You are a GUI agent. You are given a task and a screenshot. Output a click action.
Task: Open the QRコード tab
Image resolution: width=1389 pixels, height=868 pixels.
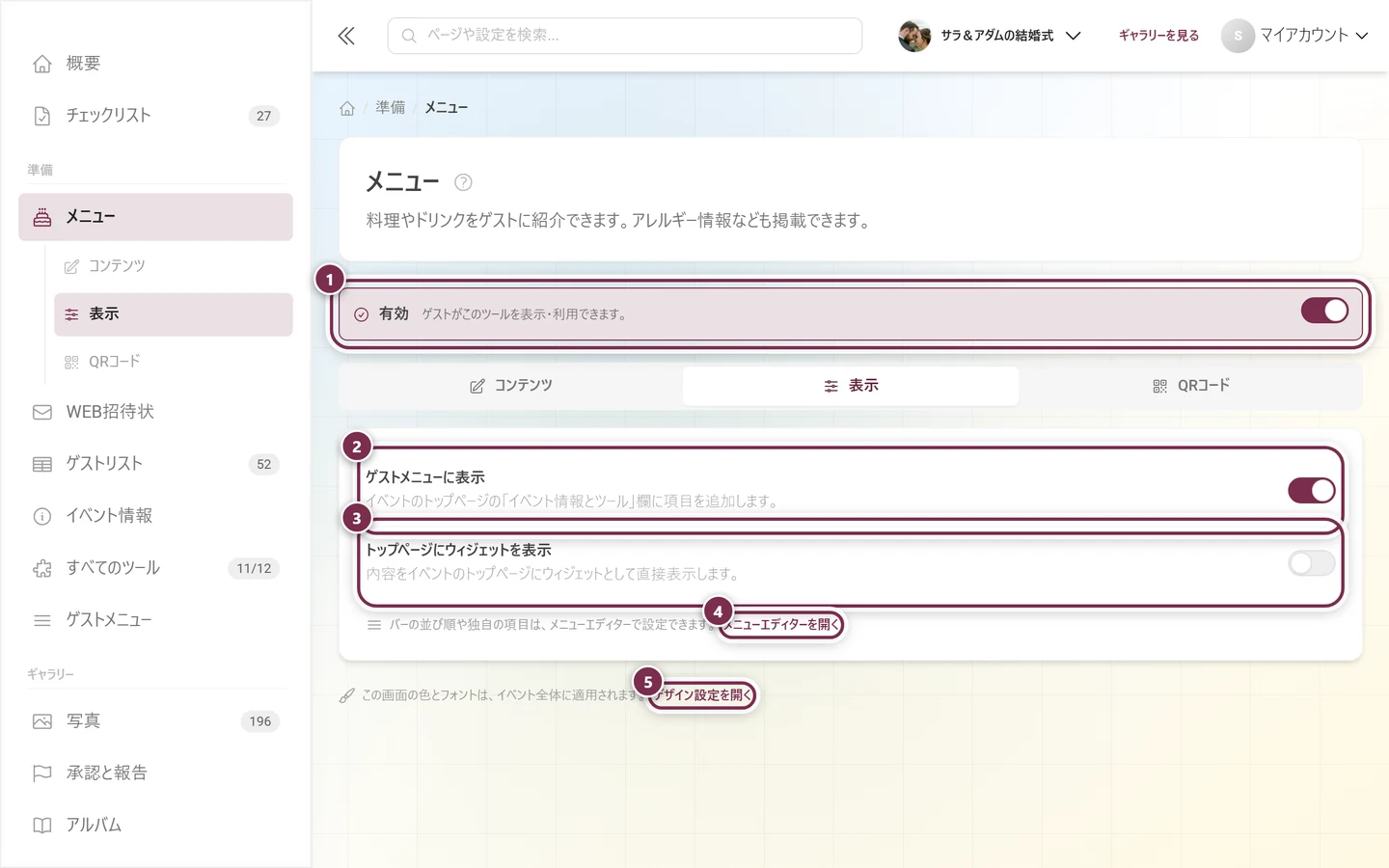click(x=1190, y=386)
